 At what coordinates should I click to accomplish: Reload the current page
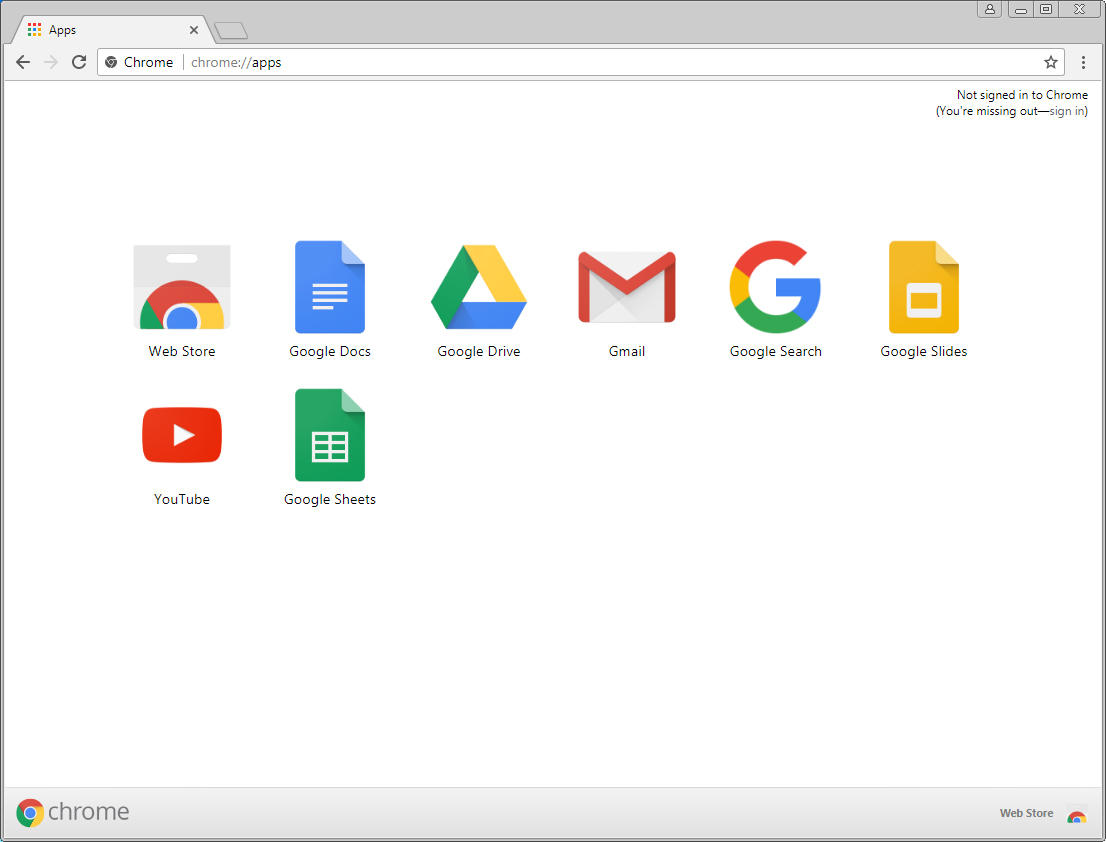[x=79, y=62]
